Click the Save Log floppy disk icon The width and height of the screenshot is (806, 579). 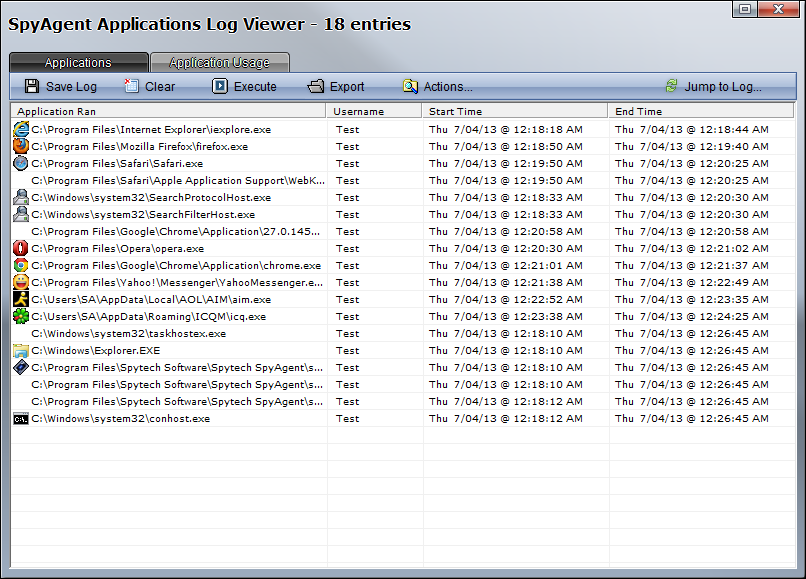coord(32,87)
